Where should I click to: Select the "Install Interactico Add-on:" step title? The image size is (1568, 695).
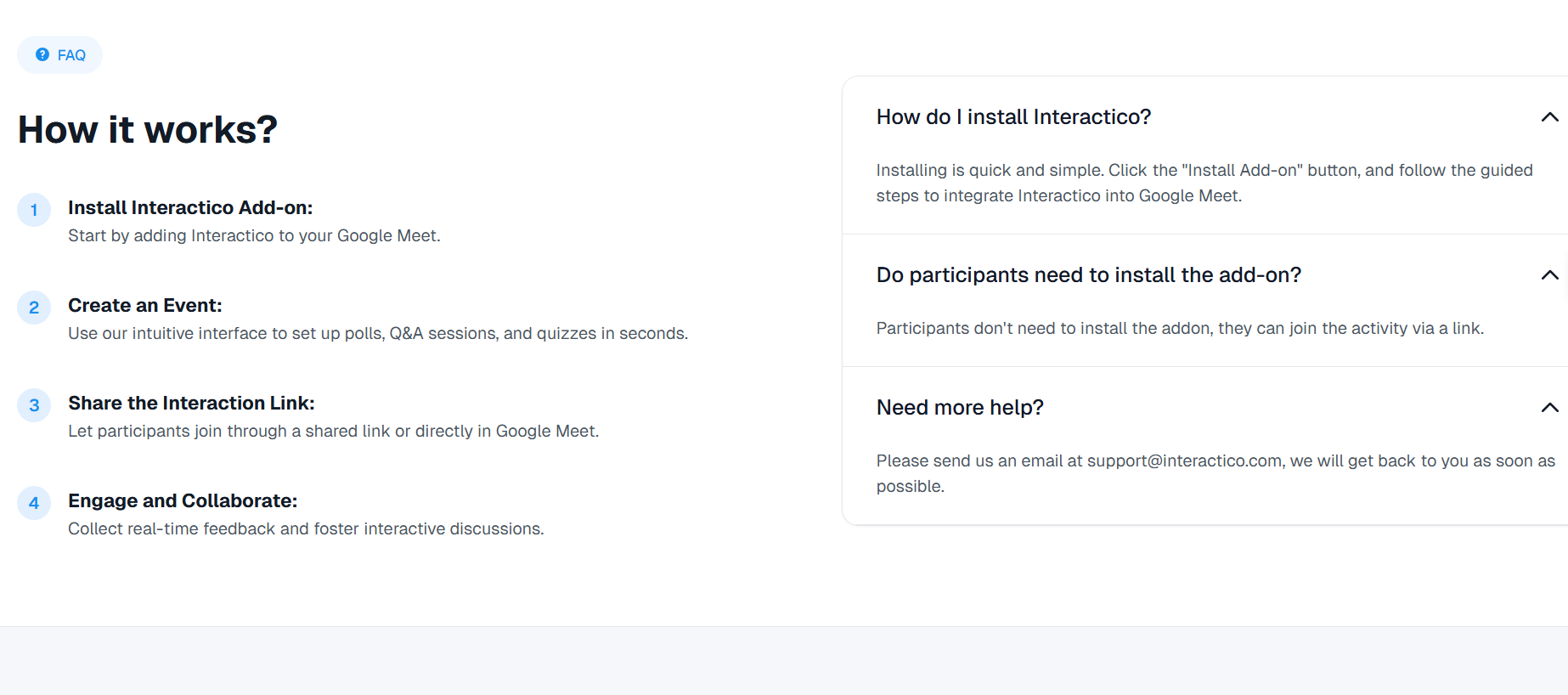point(190,208)
